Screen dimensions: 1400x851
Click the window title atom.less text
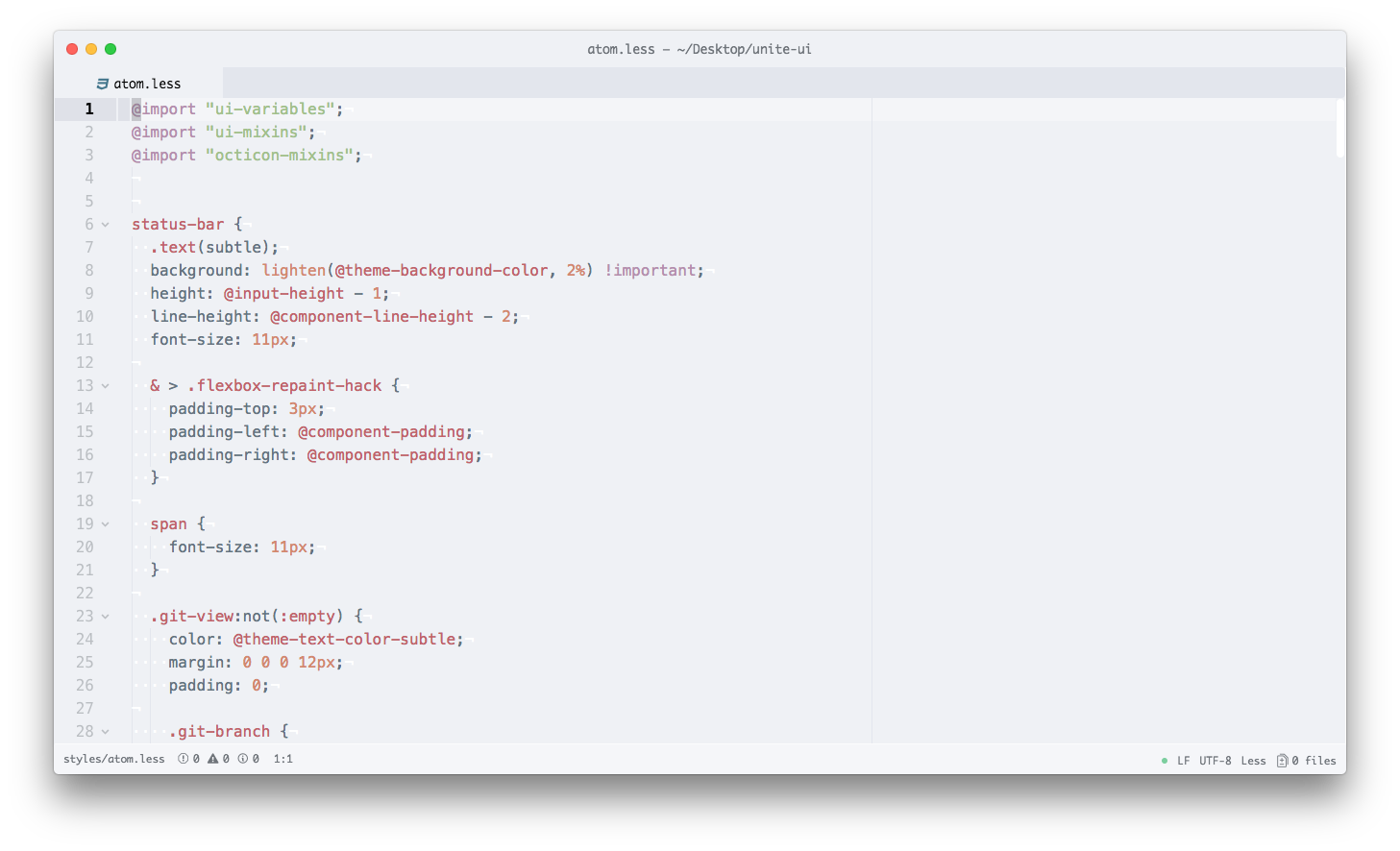[x=621, y=49]
